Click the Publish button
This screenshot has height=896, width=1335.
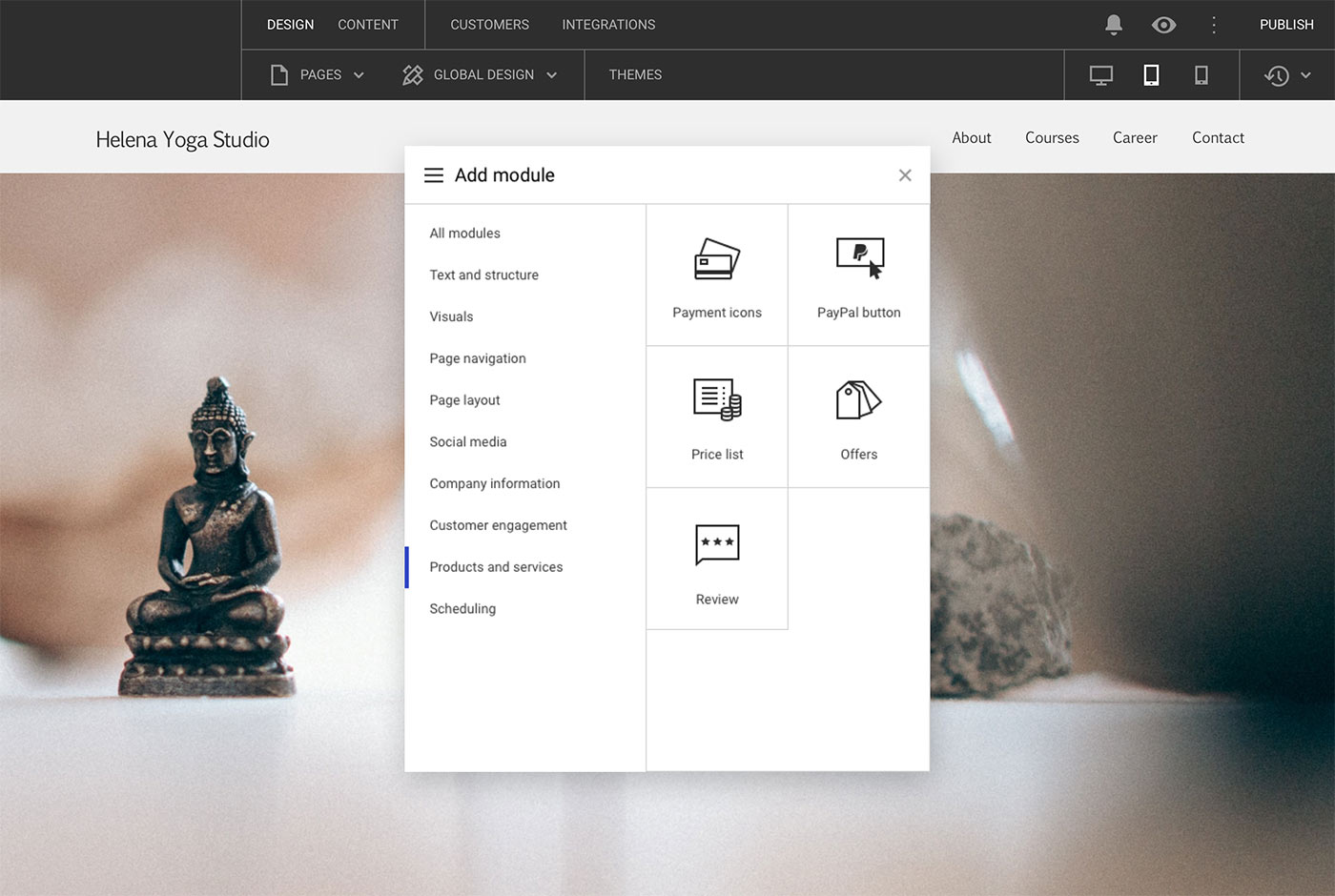(x=1286, y=25)
